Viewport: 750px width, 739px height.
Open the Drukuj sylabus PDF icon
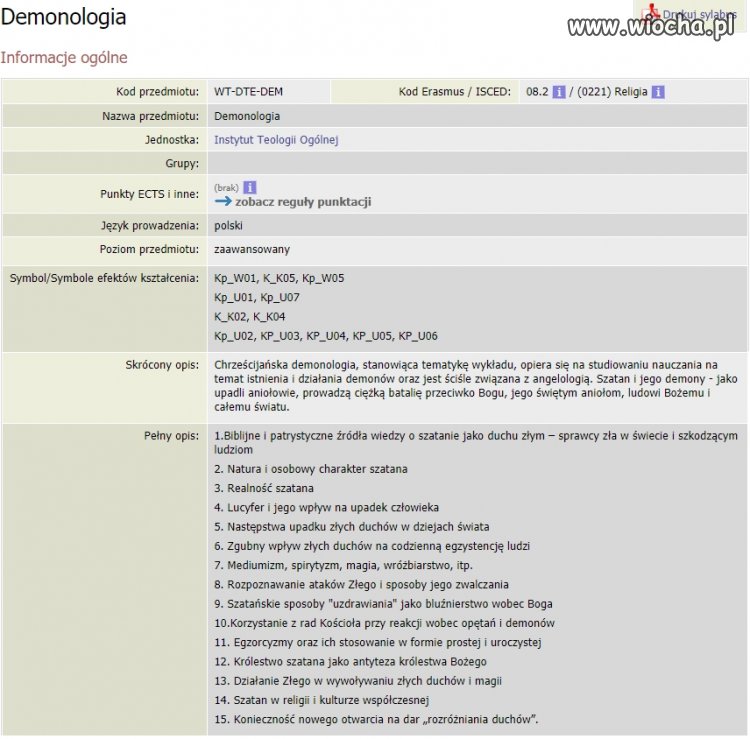pyautogui.click(x=650, y=13)
